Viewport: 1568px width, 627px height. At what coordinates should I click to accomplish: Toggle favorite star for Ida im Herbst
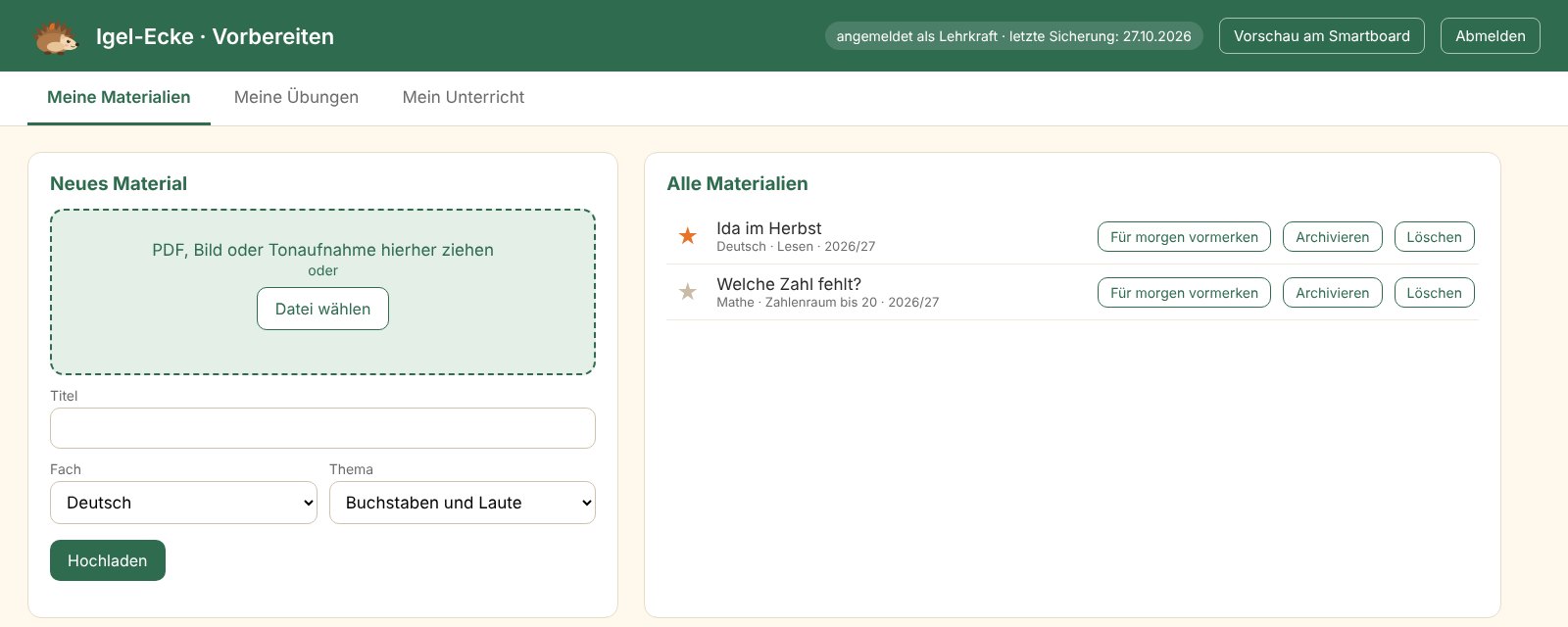(688, 236)
